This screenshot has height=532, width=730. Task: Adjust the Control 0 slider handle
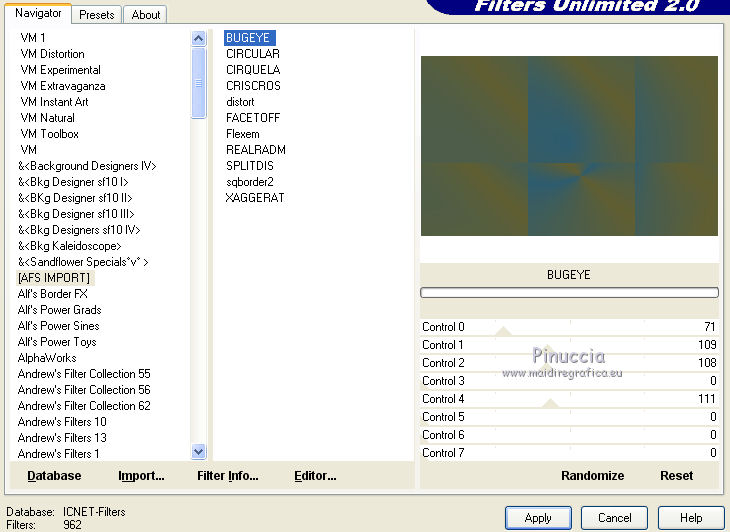tap(503, 331)
